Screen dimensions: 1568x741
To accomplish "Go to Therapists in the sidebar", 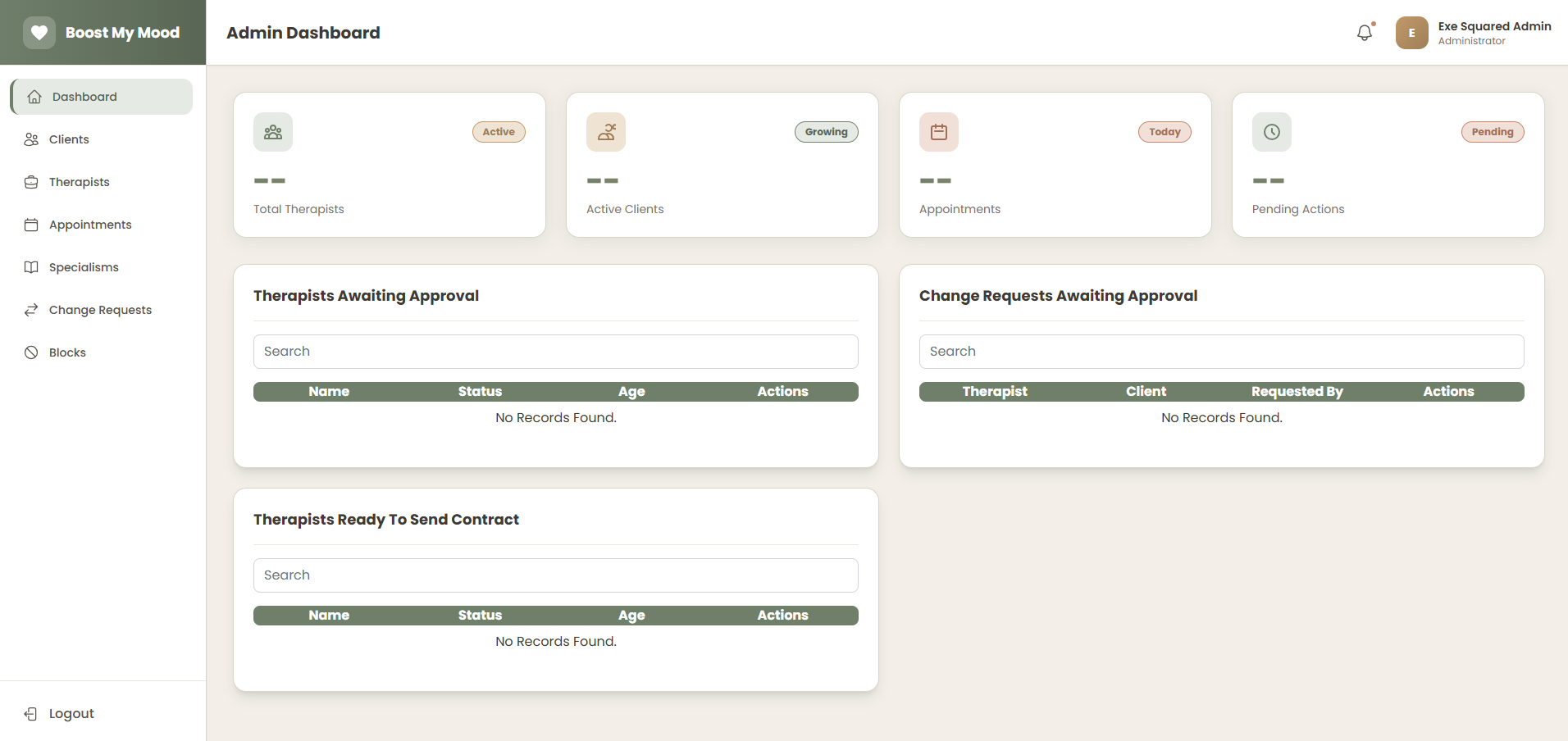I will click(x=79, y=182).
